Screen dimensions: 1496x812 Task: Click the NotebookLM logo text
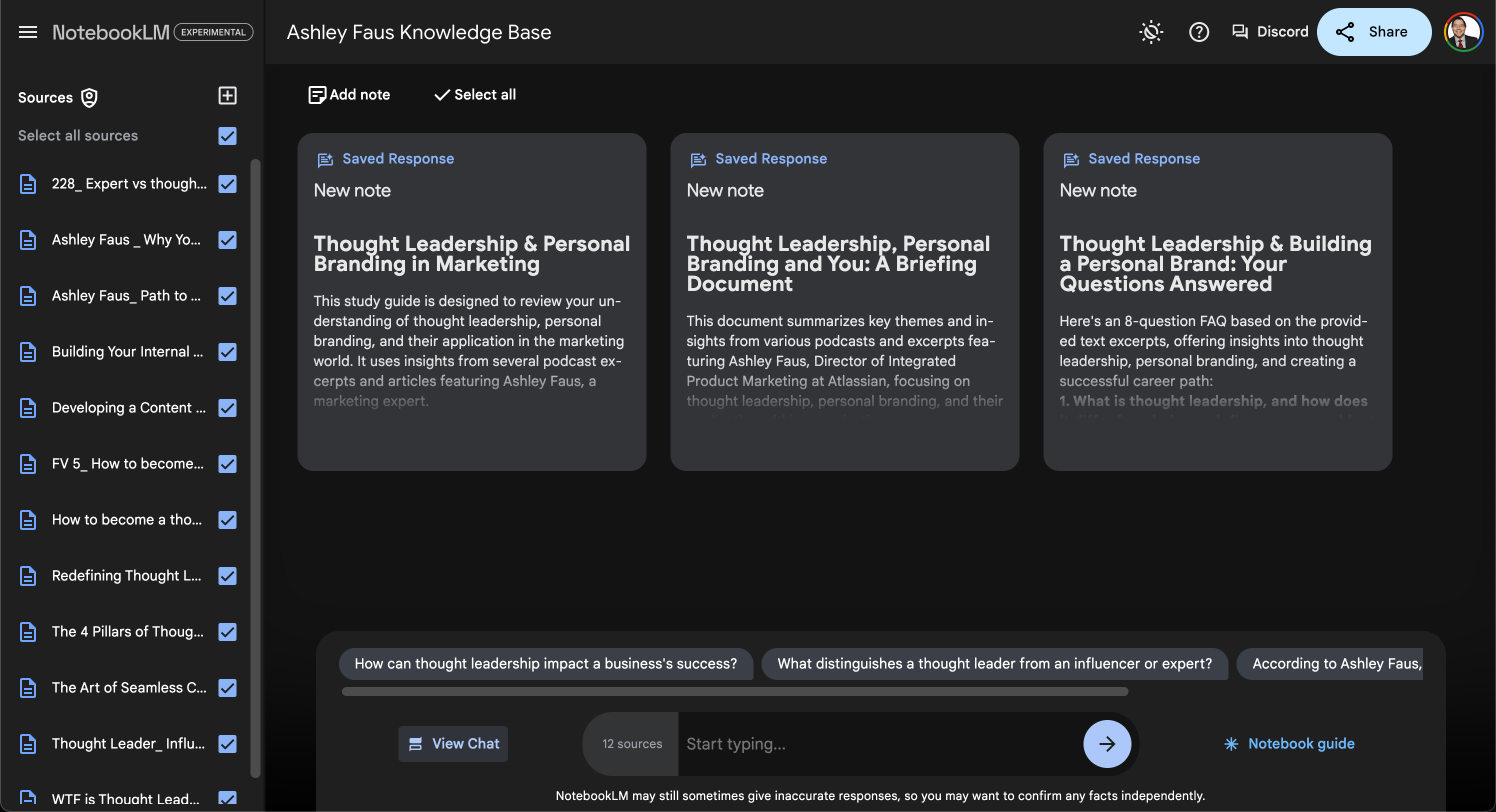111,32
